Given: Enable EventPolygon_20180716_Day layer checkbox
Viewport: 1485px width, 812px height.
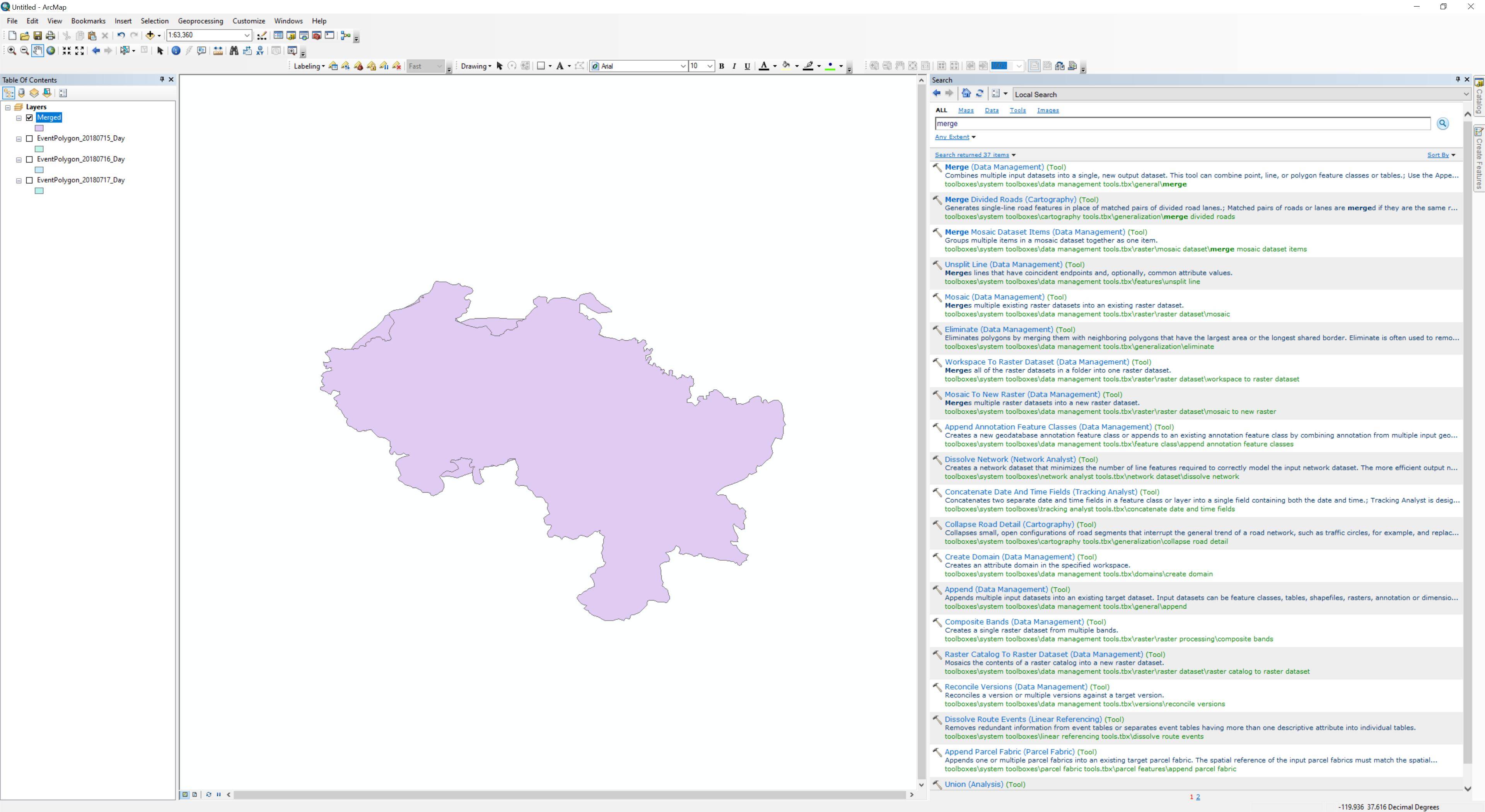Looking at the screenshot, I should pos(29,159).
